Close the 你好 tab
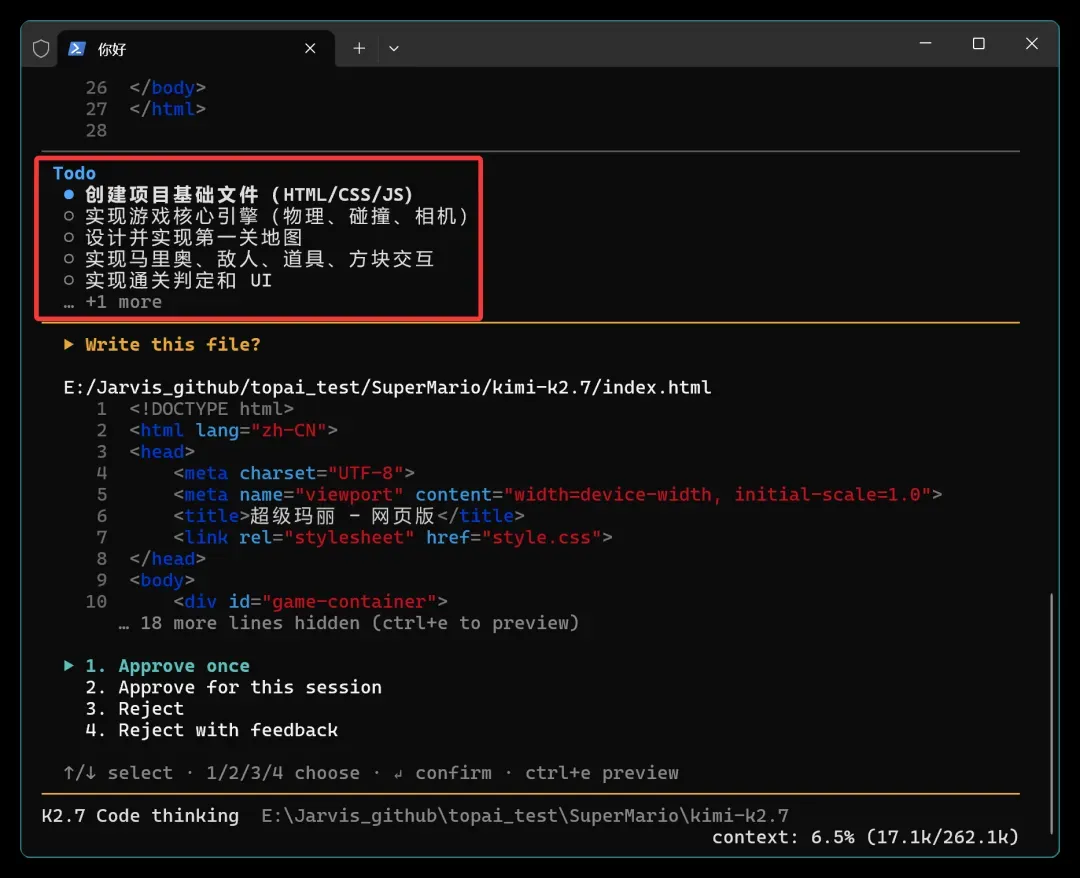Viewport: 1080px width, 878px height. click(310, 48)
